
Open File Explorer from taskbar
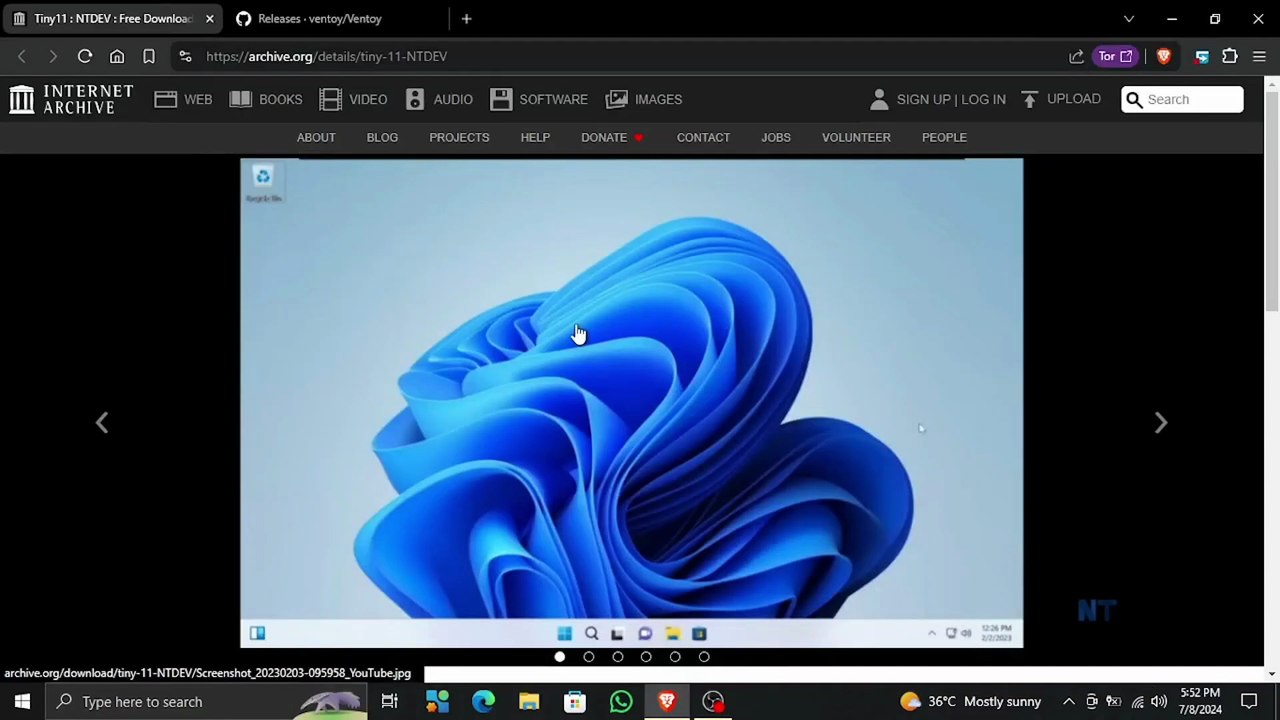tap(529, 701)
